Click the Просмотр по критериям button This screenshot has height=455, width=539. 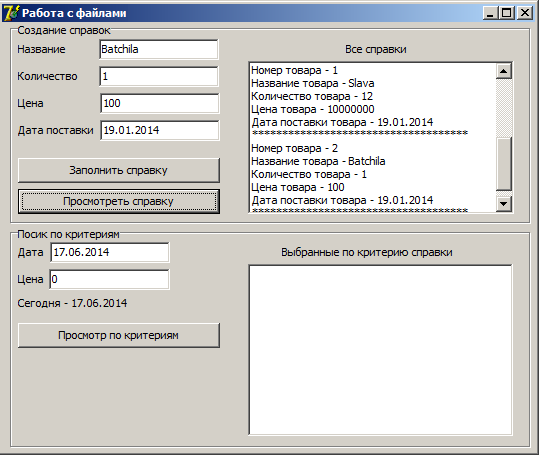[x=119, y=335]
